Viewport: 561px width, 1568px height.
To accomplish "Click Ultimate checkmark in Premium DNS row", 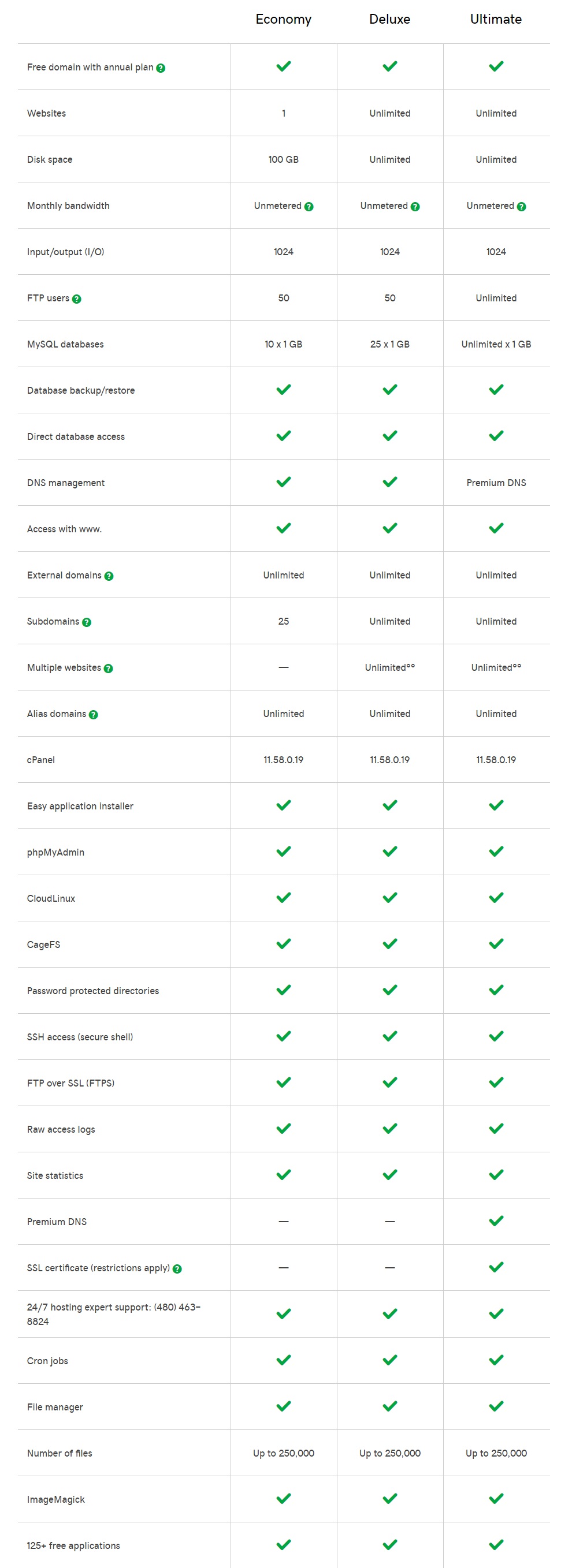I will [x=496, y=1220].
